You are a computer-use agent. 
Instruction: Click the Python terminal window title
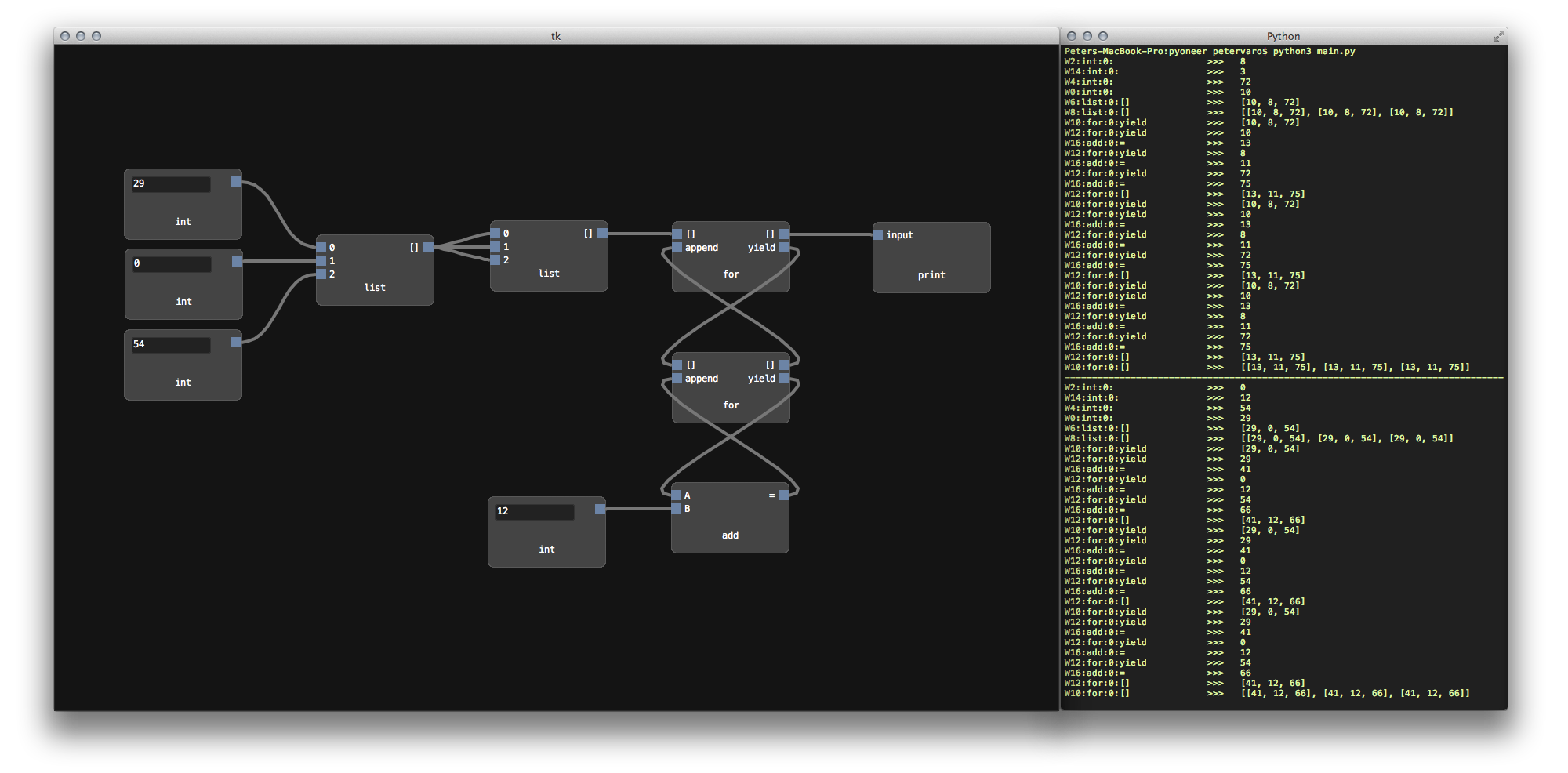(1283, 36)
